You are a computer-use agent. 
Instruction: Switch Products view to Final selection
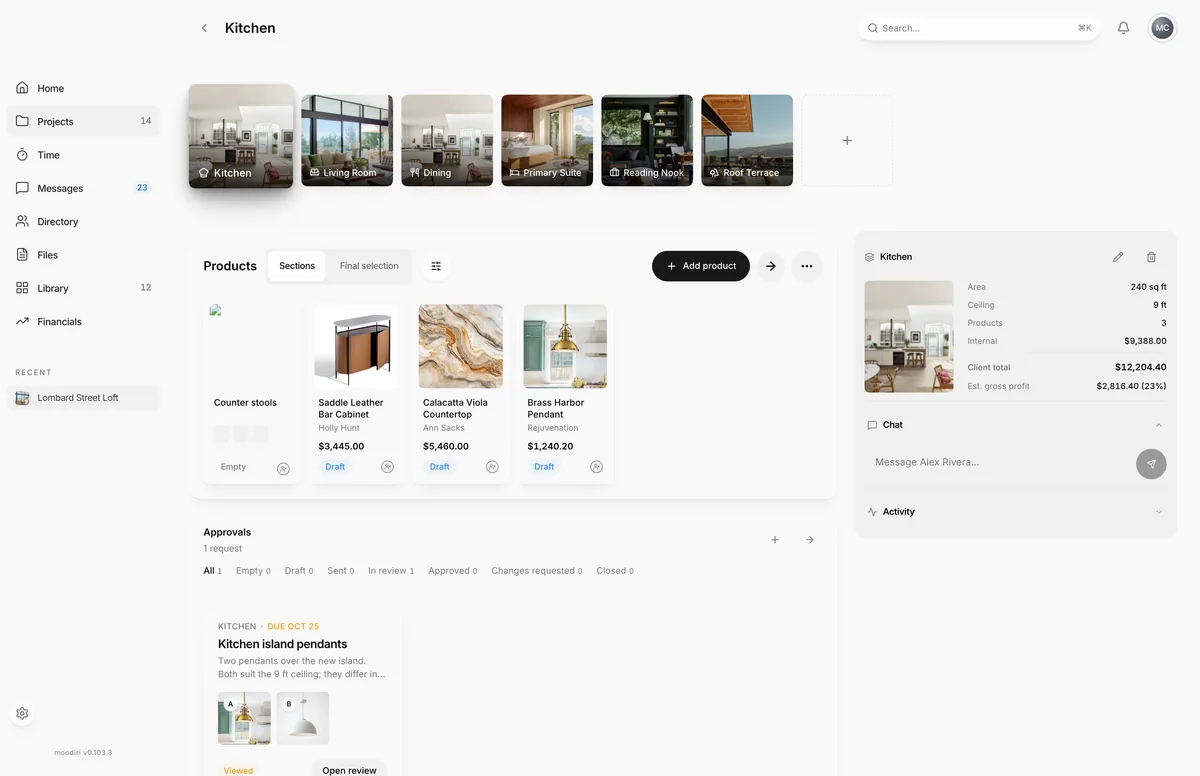tap(369, 266)
